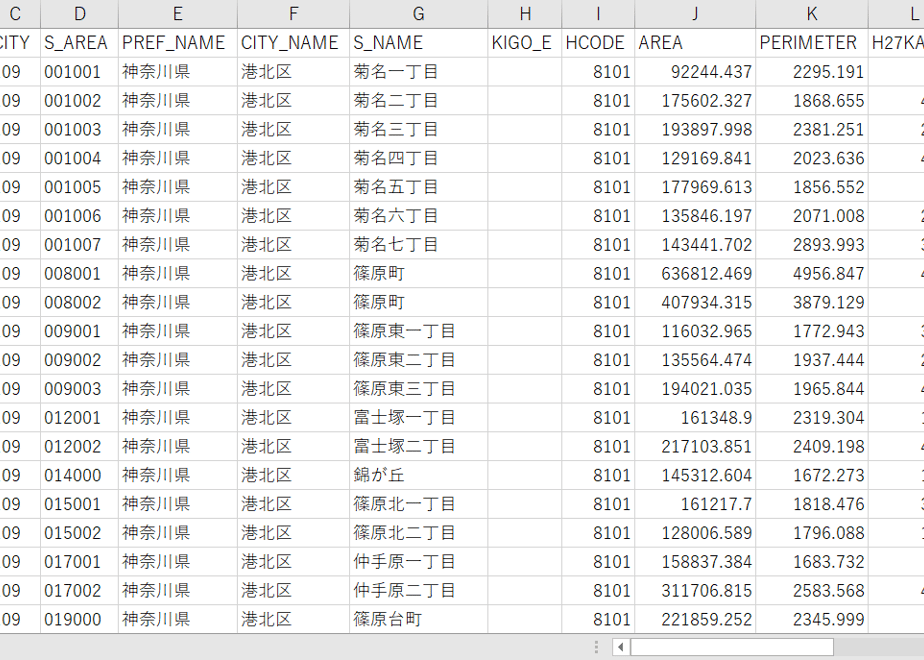Click PERIMETER value 4956.847

[x=812, y=274]
